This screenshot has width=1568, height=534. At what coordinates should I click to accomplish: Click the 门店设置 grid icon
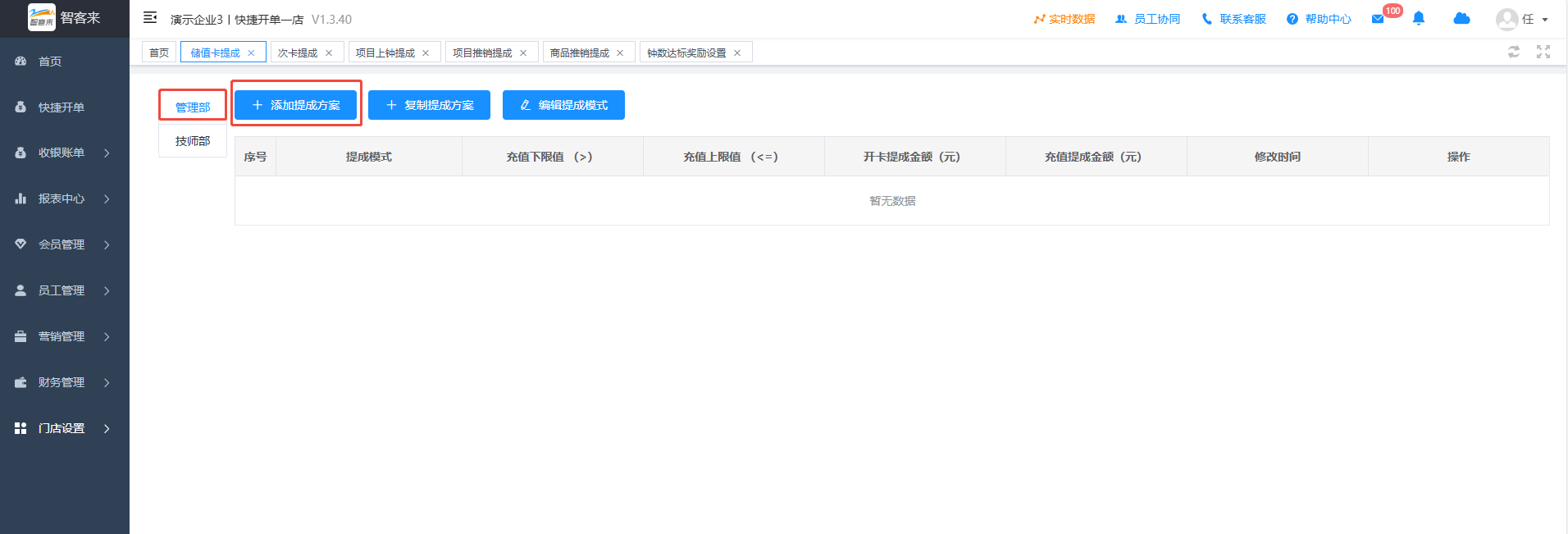pos(21,428)
